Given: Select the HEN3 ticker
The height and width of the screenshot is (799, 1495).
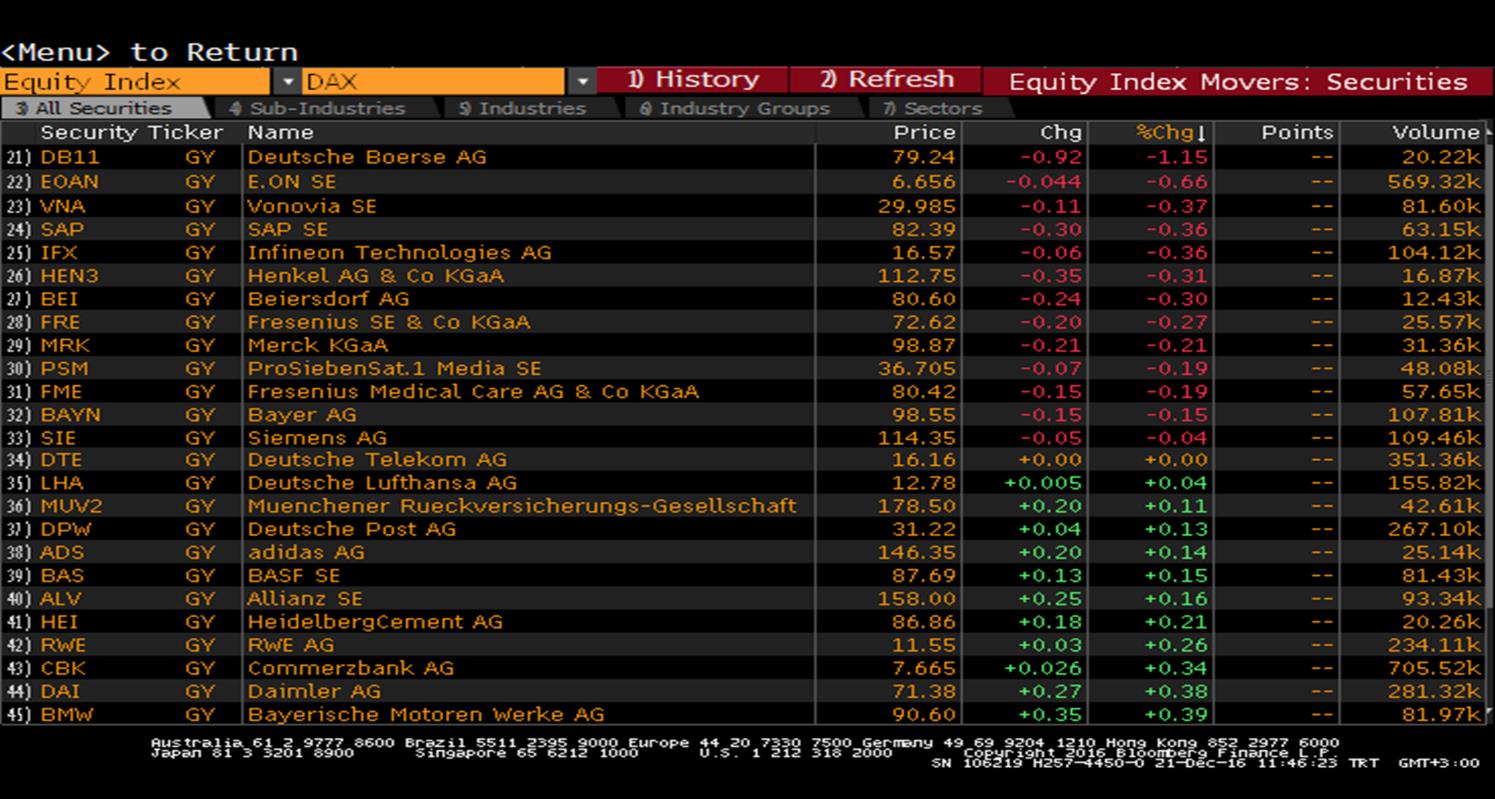Looking at the screenshot, I should coord(70,275).
